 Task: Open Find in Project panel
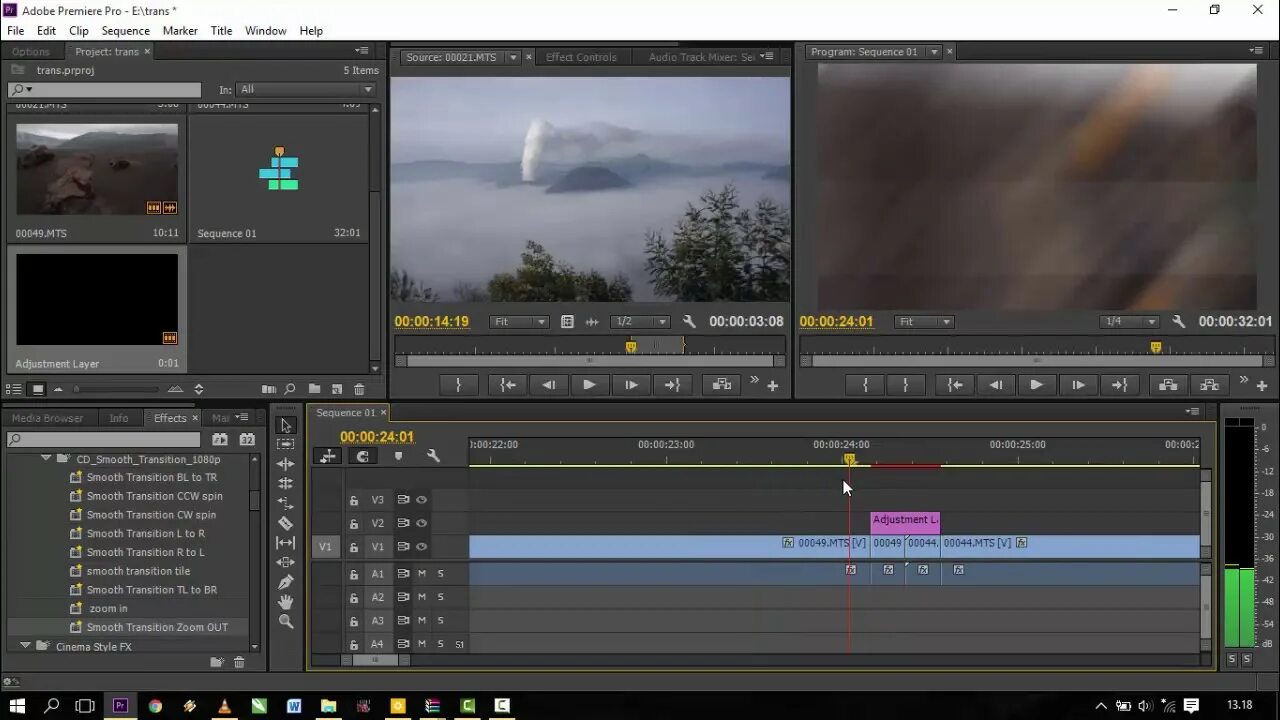tap(290, 389)
